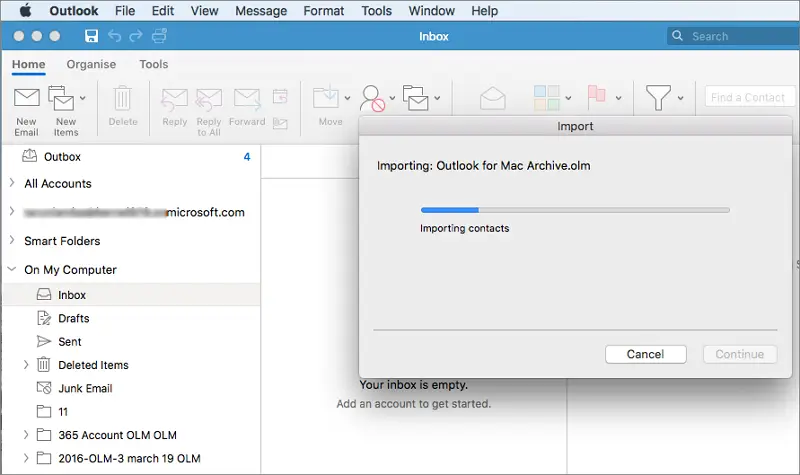Click the import progress bar
The image size is (800, 475).
575,210
